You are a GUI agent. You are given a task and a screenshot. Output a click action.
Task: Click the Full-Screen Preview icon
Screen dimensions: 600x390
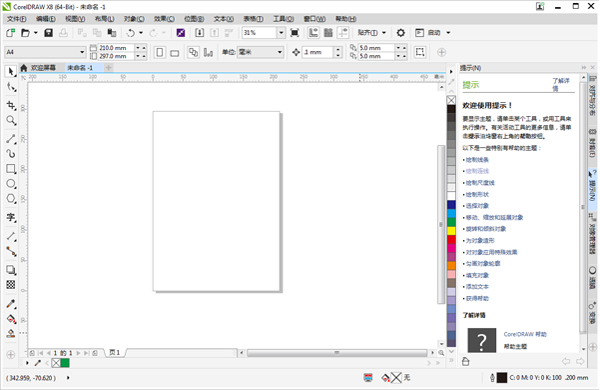(295, 33)
